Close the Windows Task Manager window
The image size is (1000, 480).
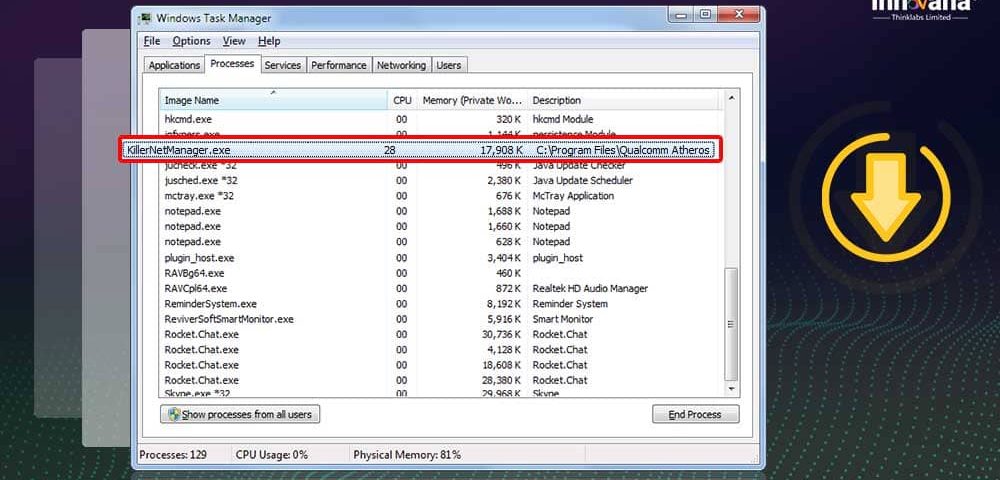[739, 14]
